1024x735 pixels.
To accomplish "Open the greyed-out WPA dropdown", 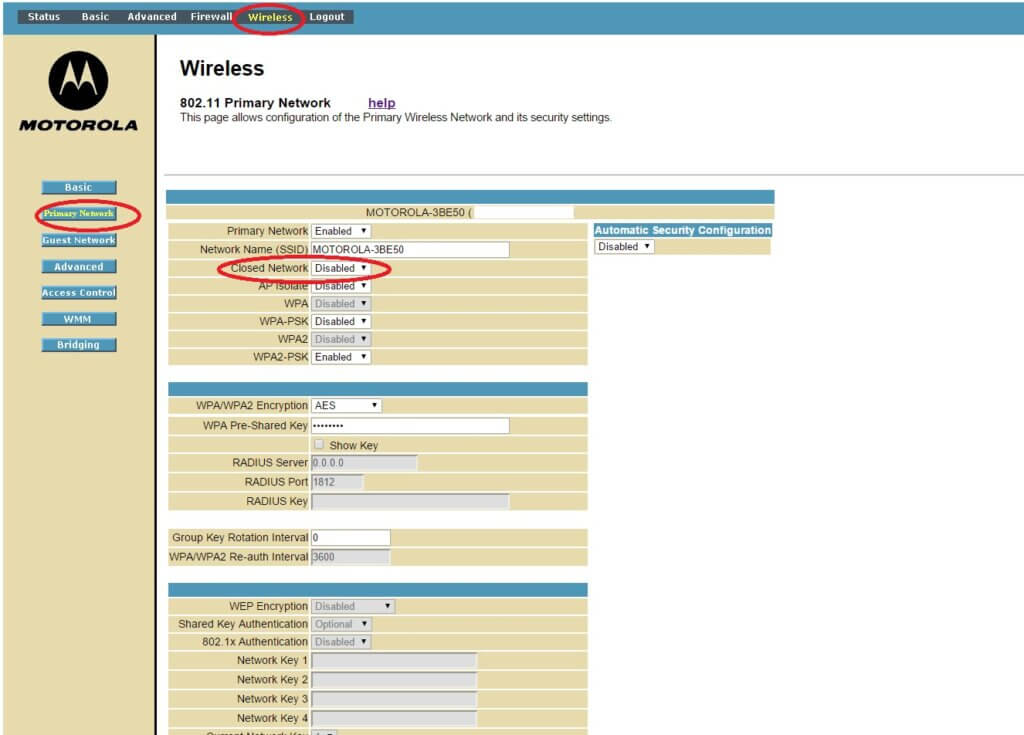I will pos(341,304).
